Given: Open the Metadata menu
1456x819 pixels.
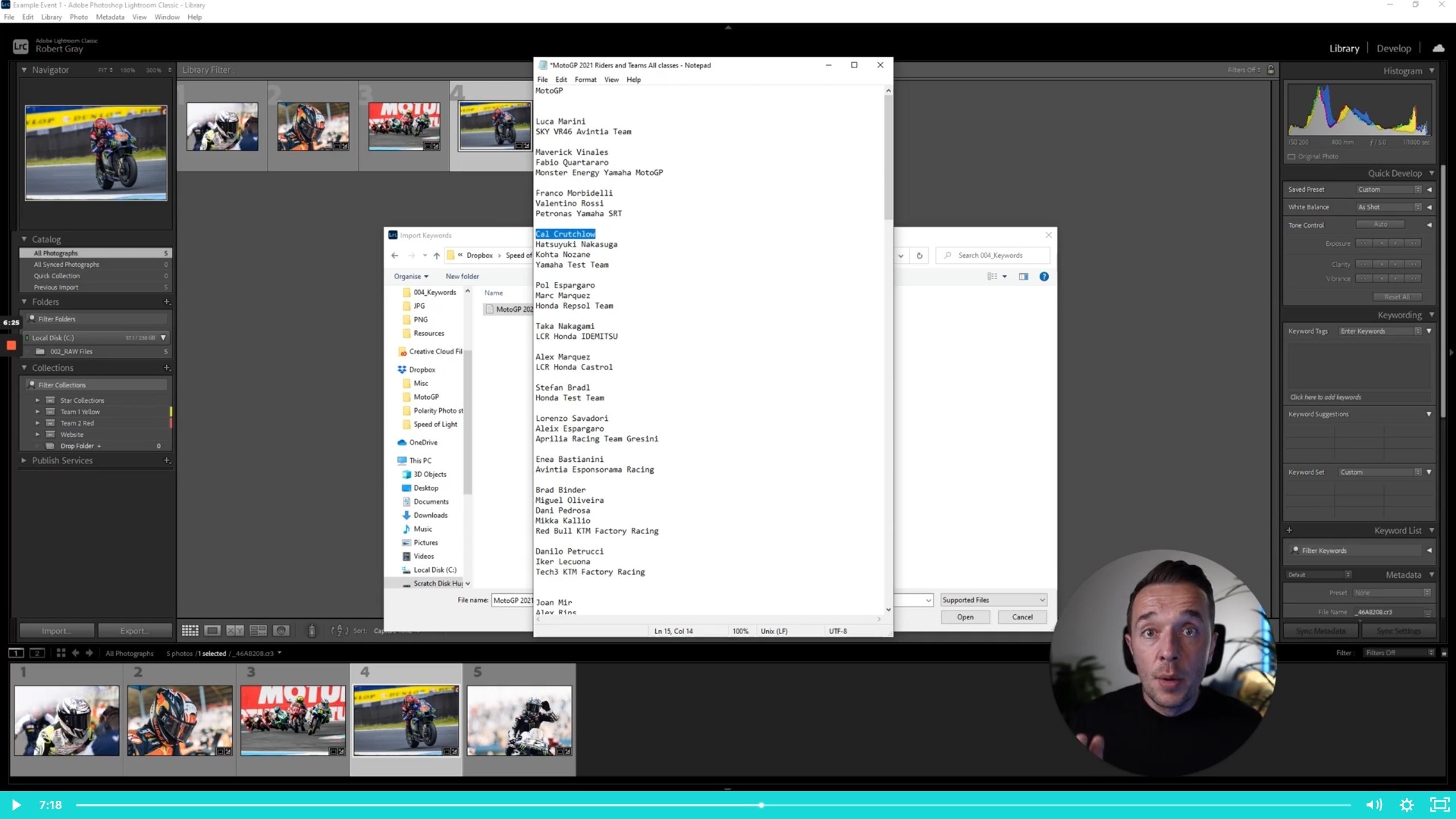Looking at the screenshot, I should click(x=110, y=17).
